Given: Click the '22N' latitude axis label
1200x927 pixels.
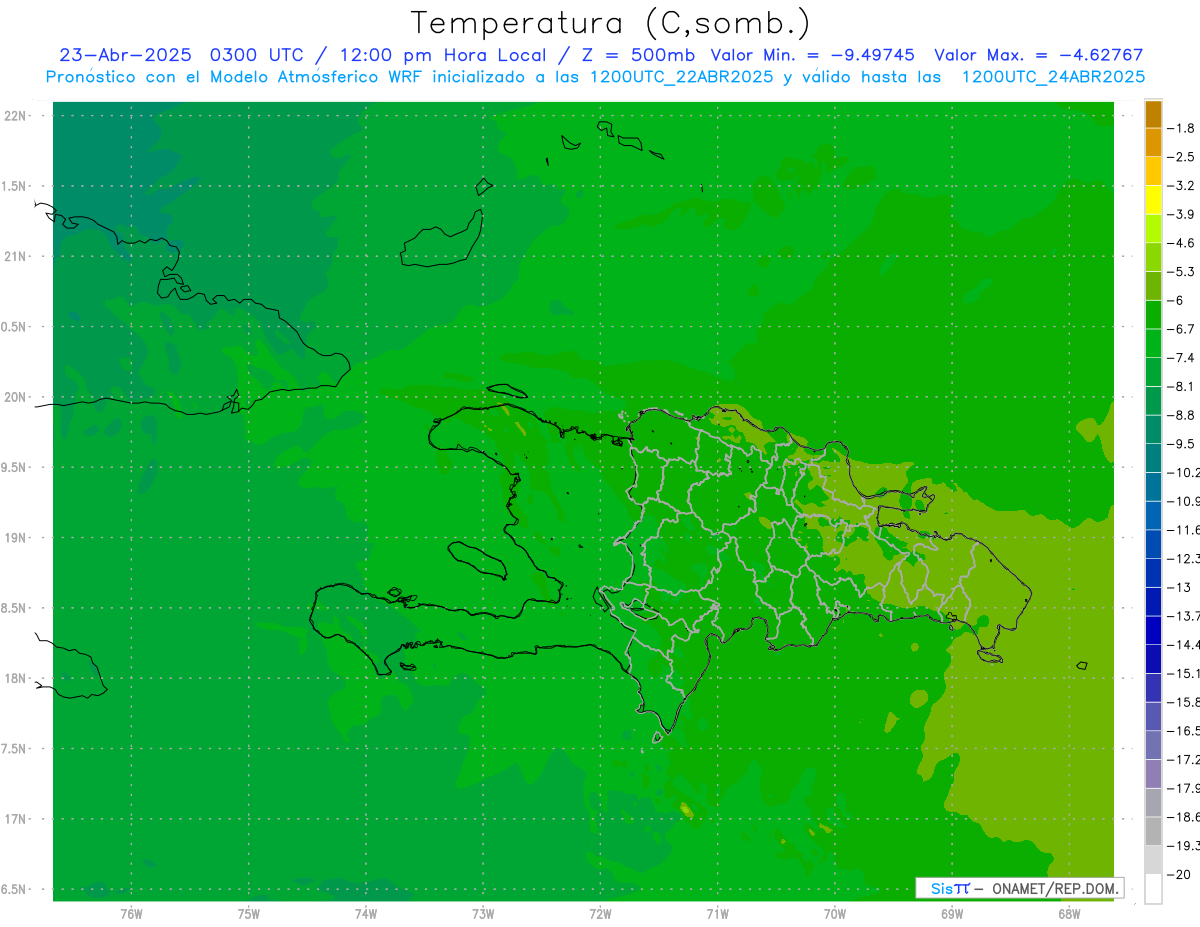Looking at the screenshot, I should coord(17,115).
